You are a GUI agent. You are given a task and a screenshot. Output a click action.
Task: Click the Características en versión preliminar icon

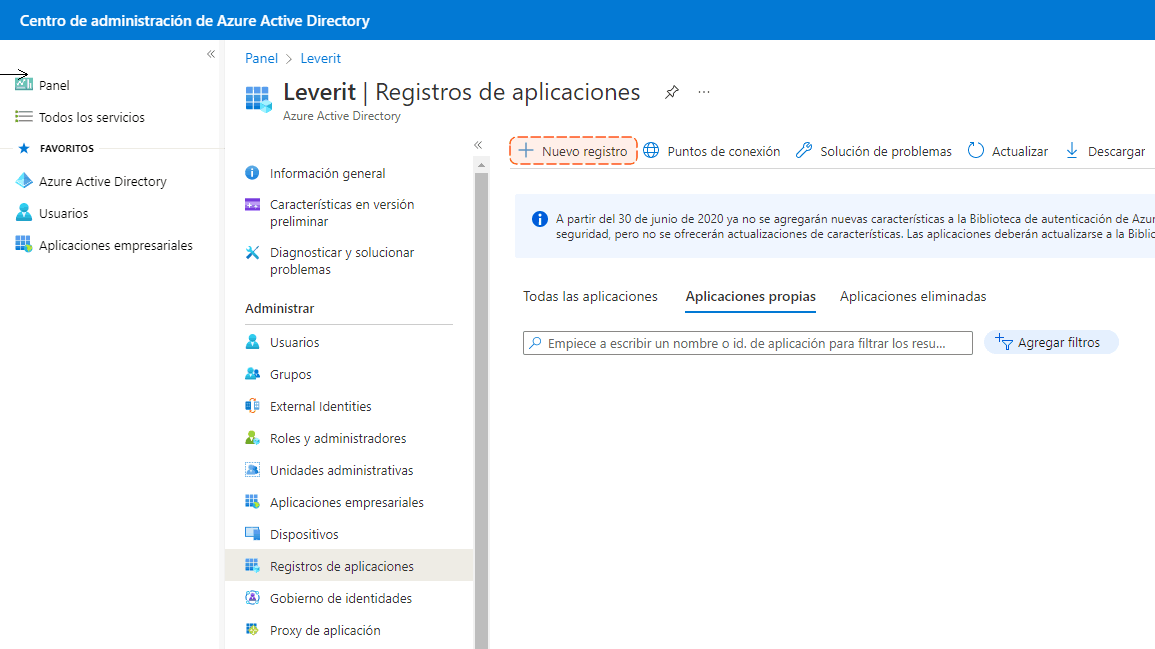click(x=252, y=204)
